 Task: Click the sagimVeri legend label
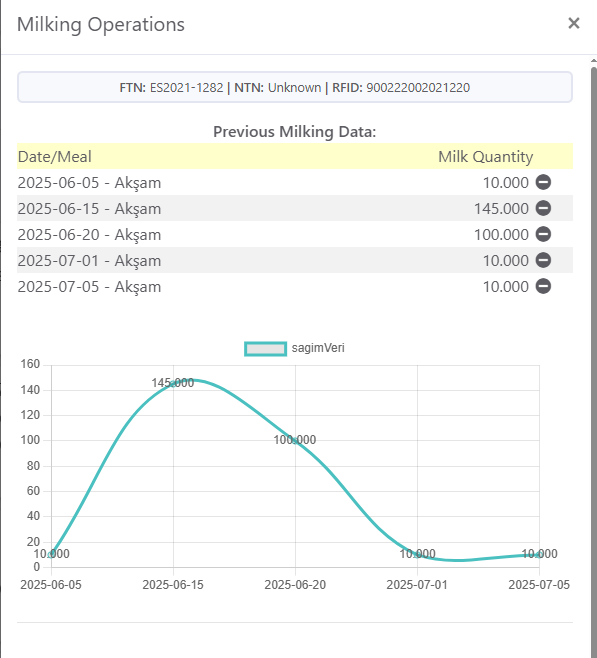(318, 348)
